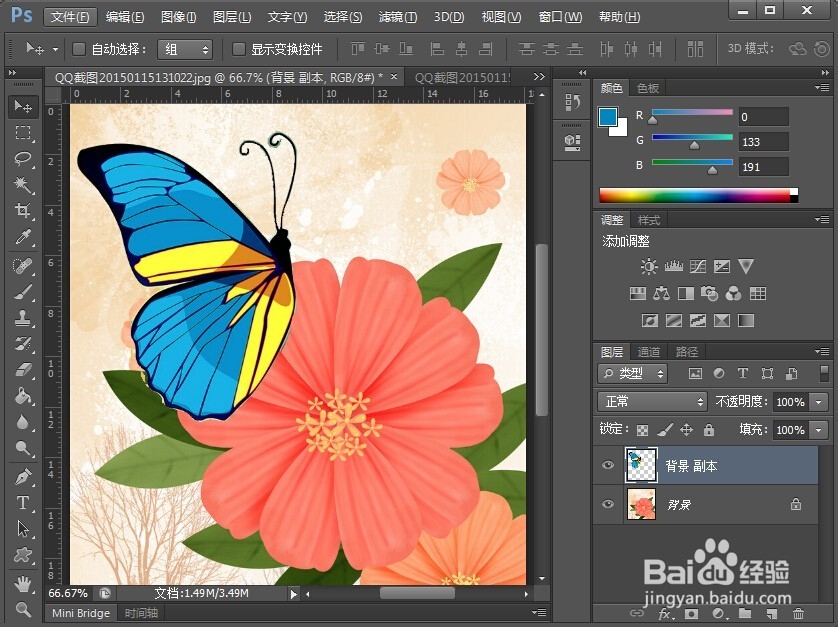Screen dimensions: 838x627
Task: Toggle visibility of the 背景 layer
Action: (608, 505)
